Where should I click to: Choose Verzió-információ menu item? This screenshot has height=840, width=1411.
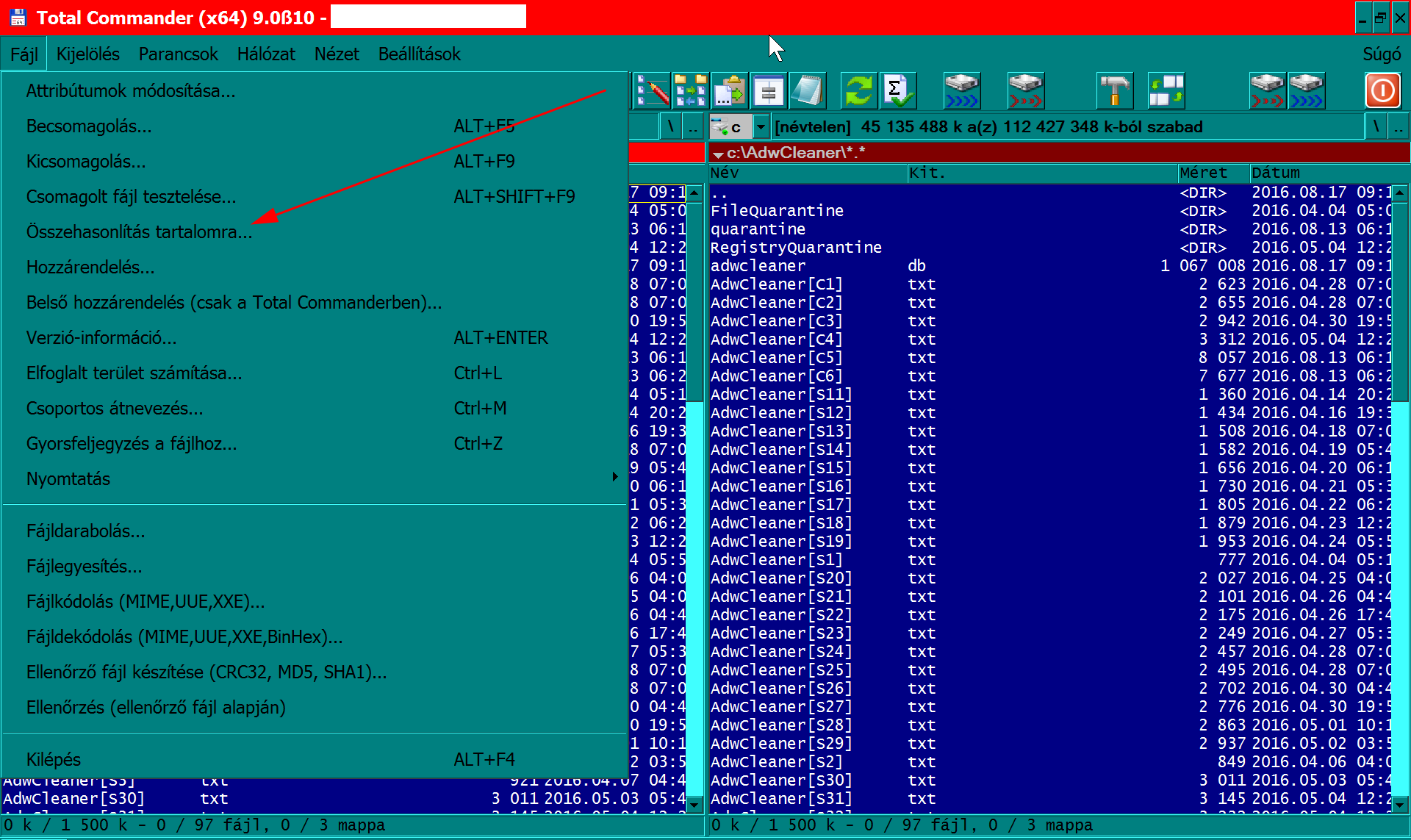[315, 337]
